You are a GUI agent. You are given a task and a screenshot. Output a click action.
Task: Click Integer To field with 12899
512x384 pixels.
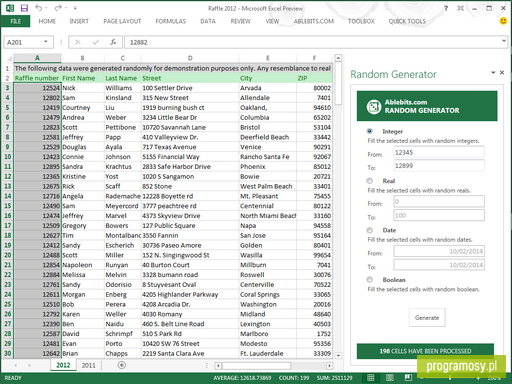point(439,166)
